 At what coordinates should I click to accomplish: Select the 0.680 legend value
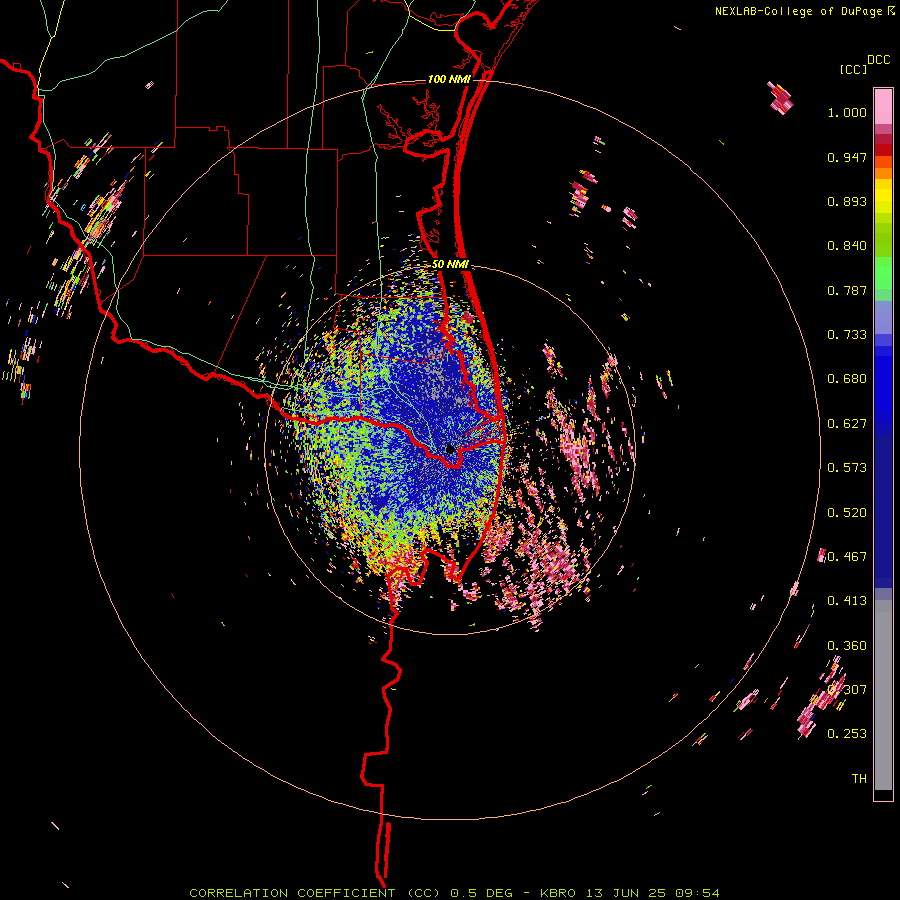pos(847,379)
